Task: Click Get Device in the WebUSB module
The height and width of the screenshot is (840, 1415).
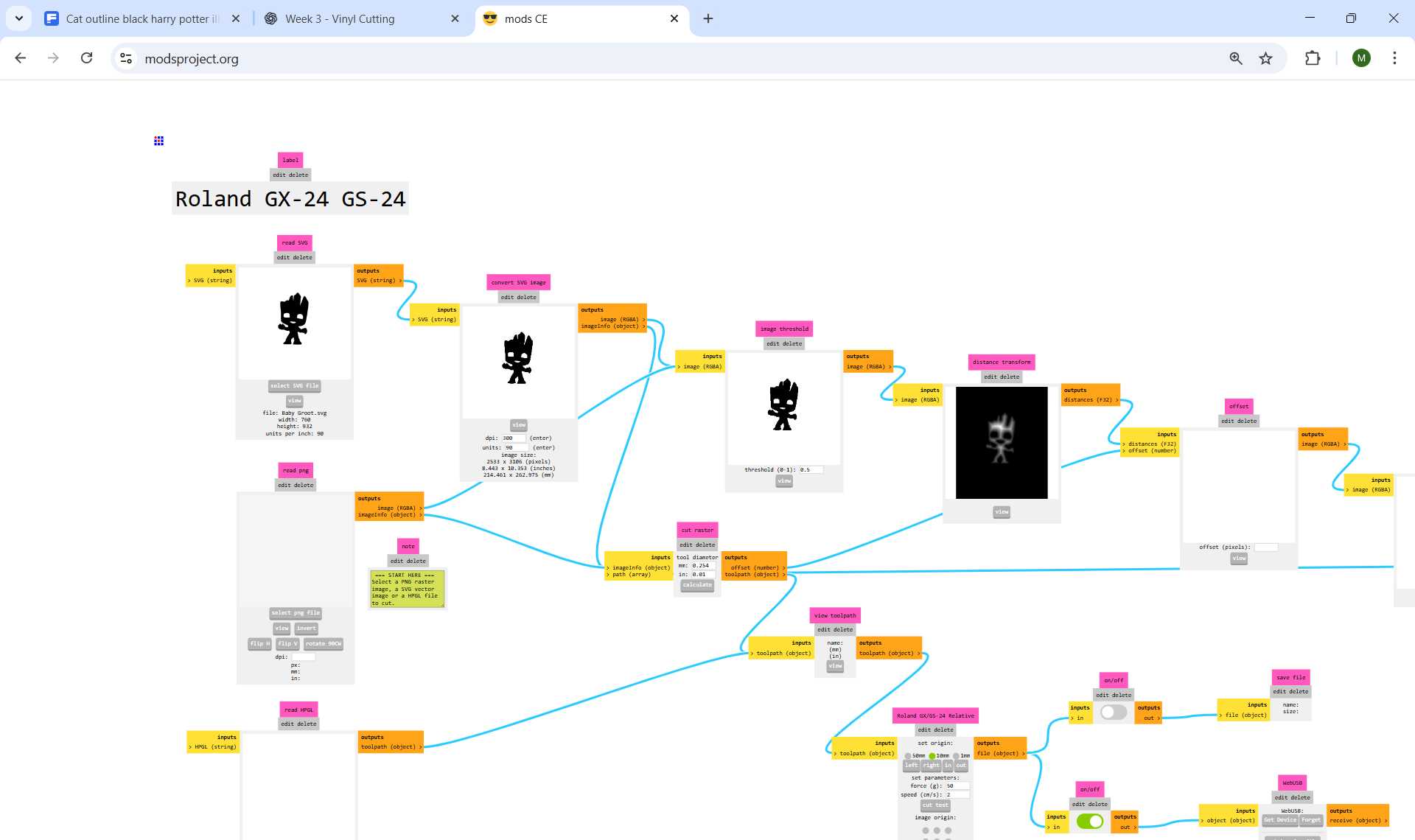Action: [x=1280, y=819]
